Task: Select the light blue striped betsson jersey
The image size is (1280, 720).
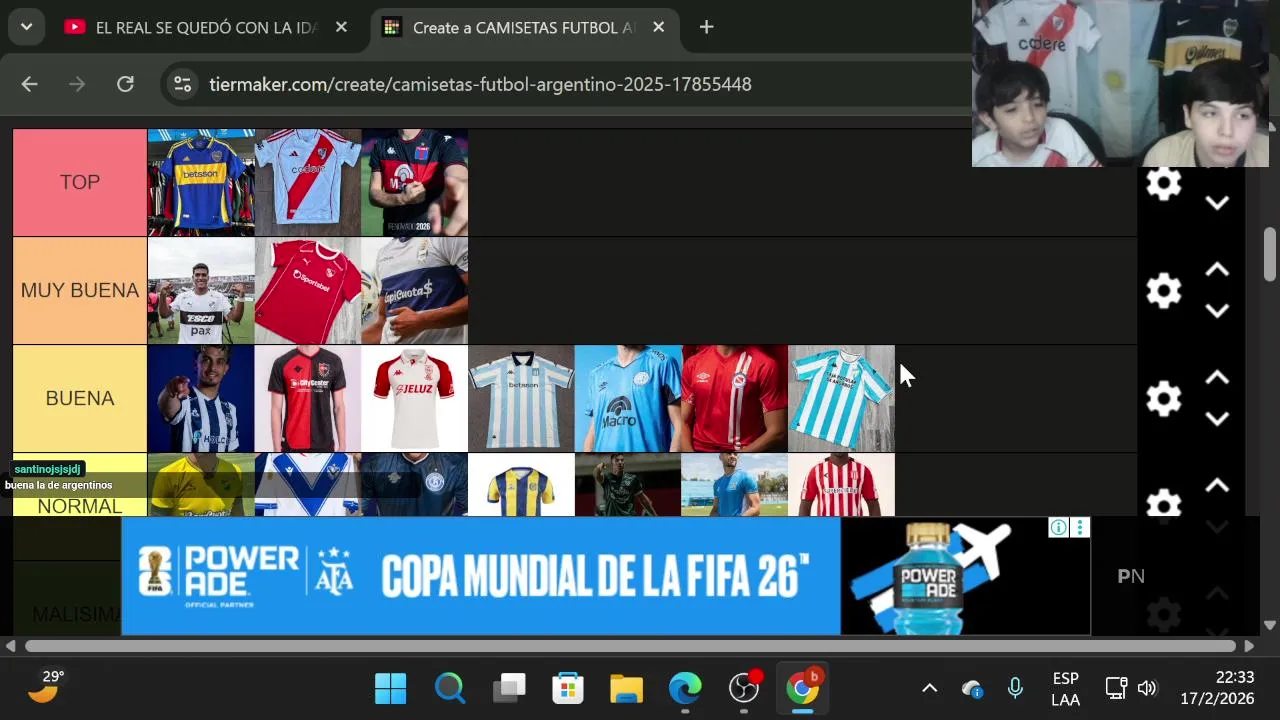Action: click(x=521, y=398)
